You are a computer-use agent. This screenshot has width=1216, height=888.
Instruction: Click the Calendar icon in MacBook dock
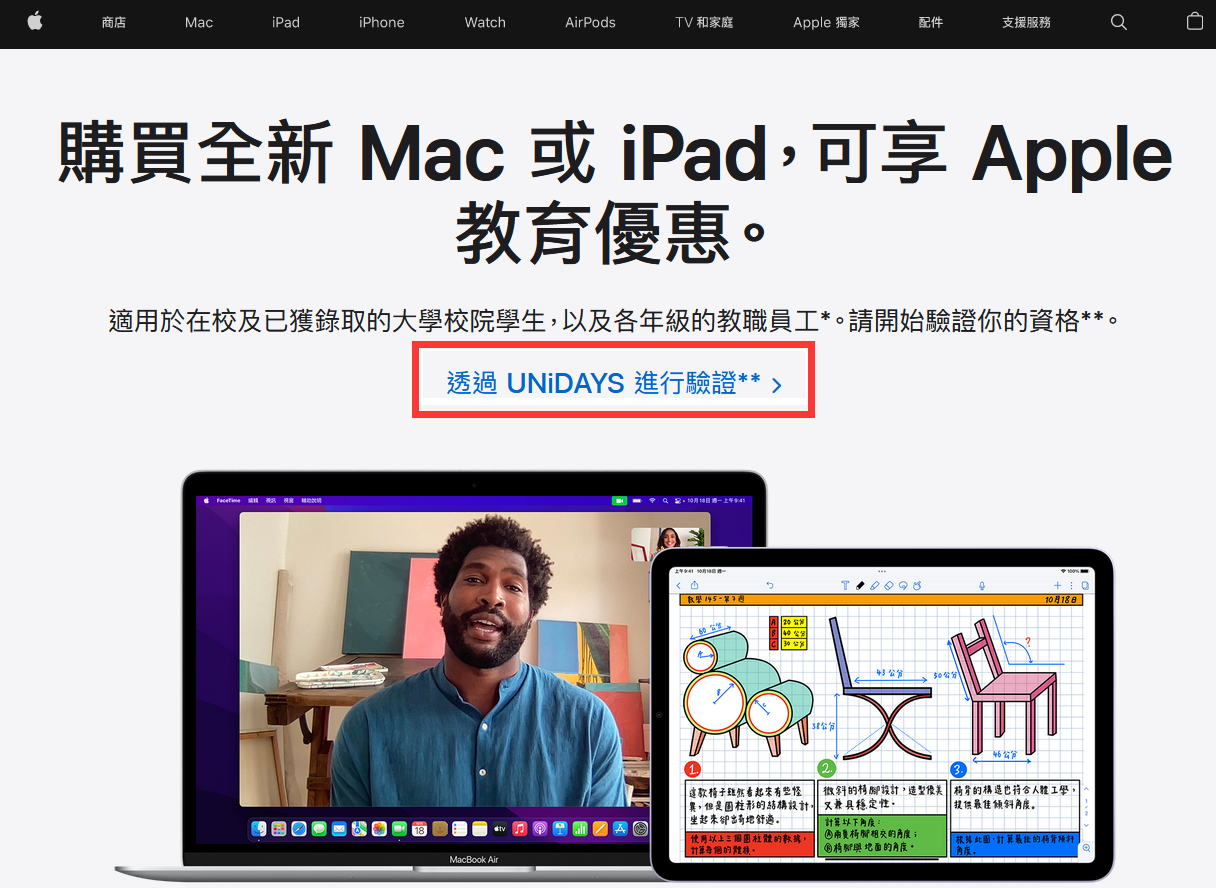click(419, 829)
